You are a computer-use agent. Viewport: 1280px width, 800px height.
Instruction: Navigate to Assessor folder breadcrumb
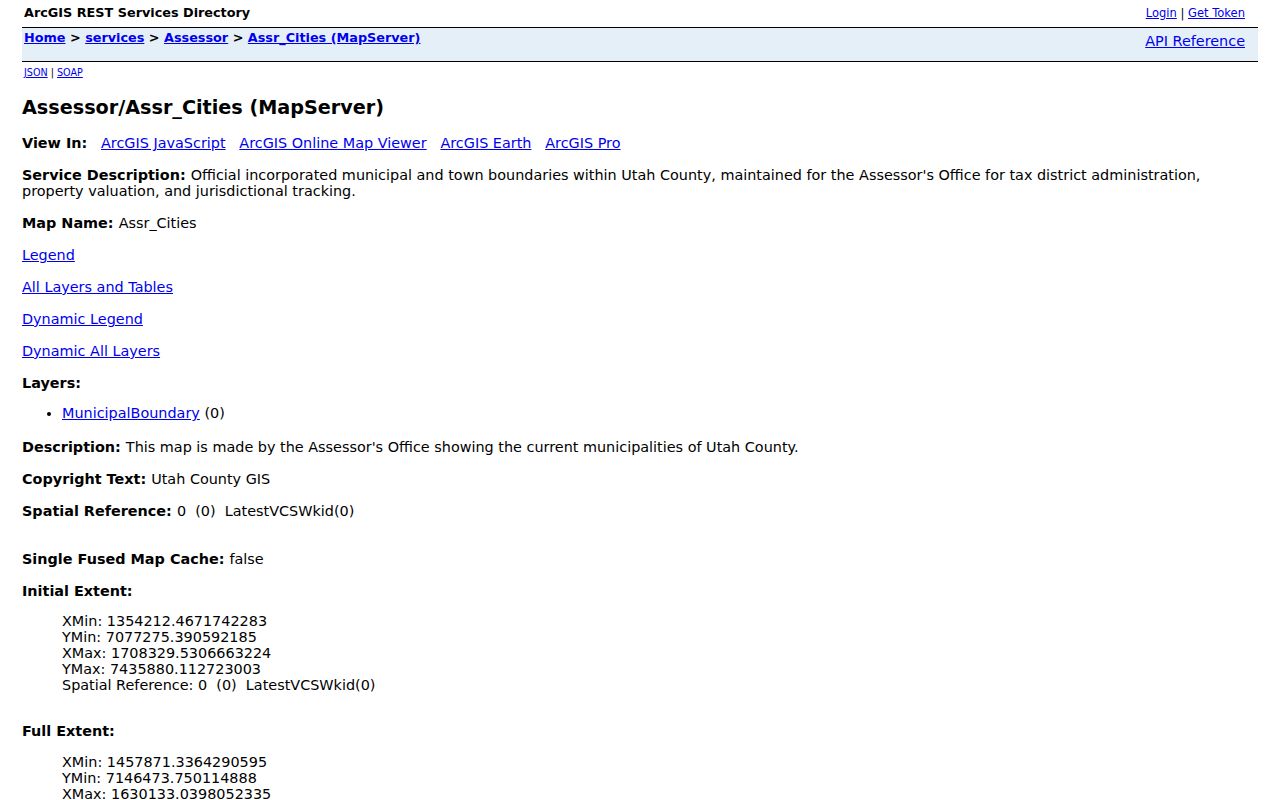coord(196,38)
